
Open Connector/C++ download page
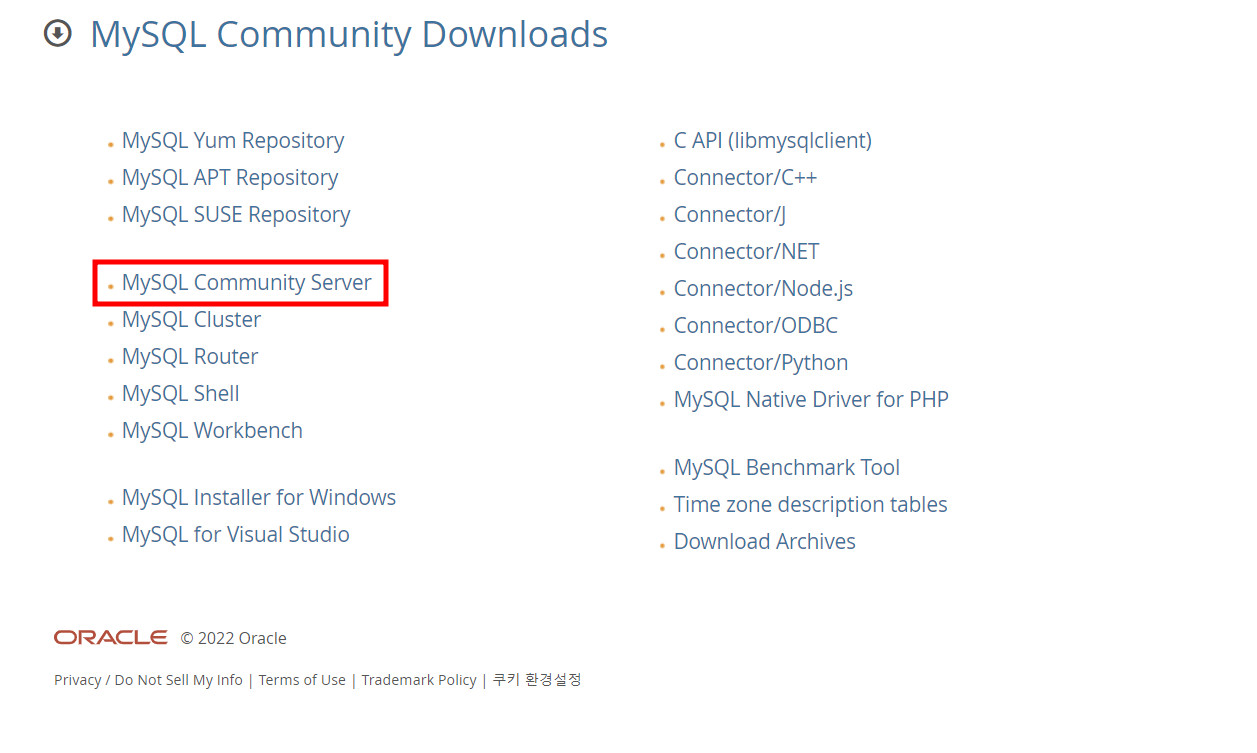746,178
